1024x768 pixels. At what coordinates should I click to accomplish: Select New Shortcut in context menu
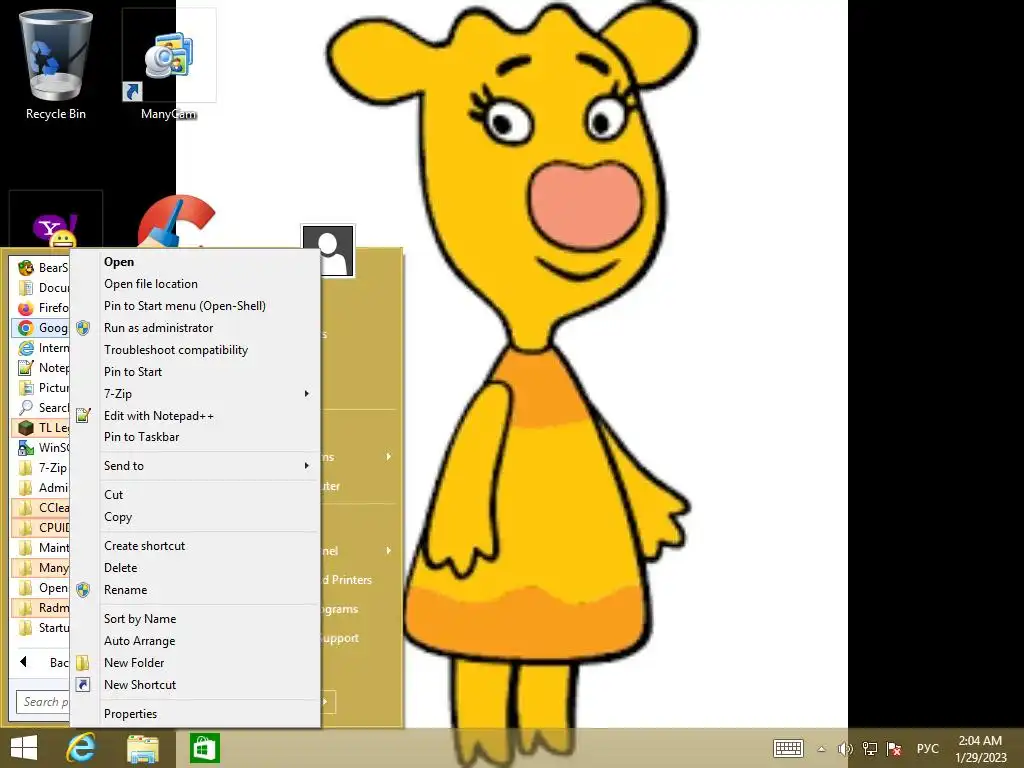[196, 685]
